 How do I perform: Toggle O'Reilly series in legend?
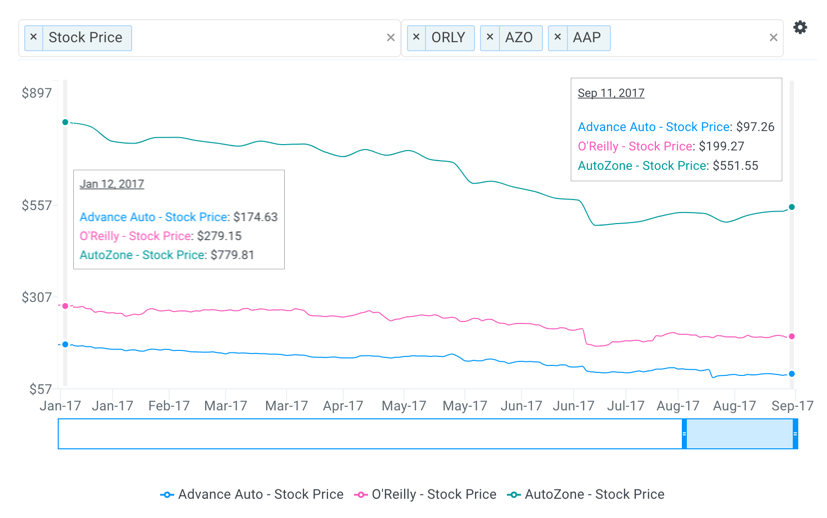click(426, 494)
